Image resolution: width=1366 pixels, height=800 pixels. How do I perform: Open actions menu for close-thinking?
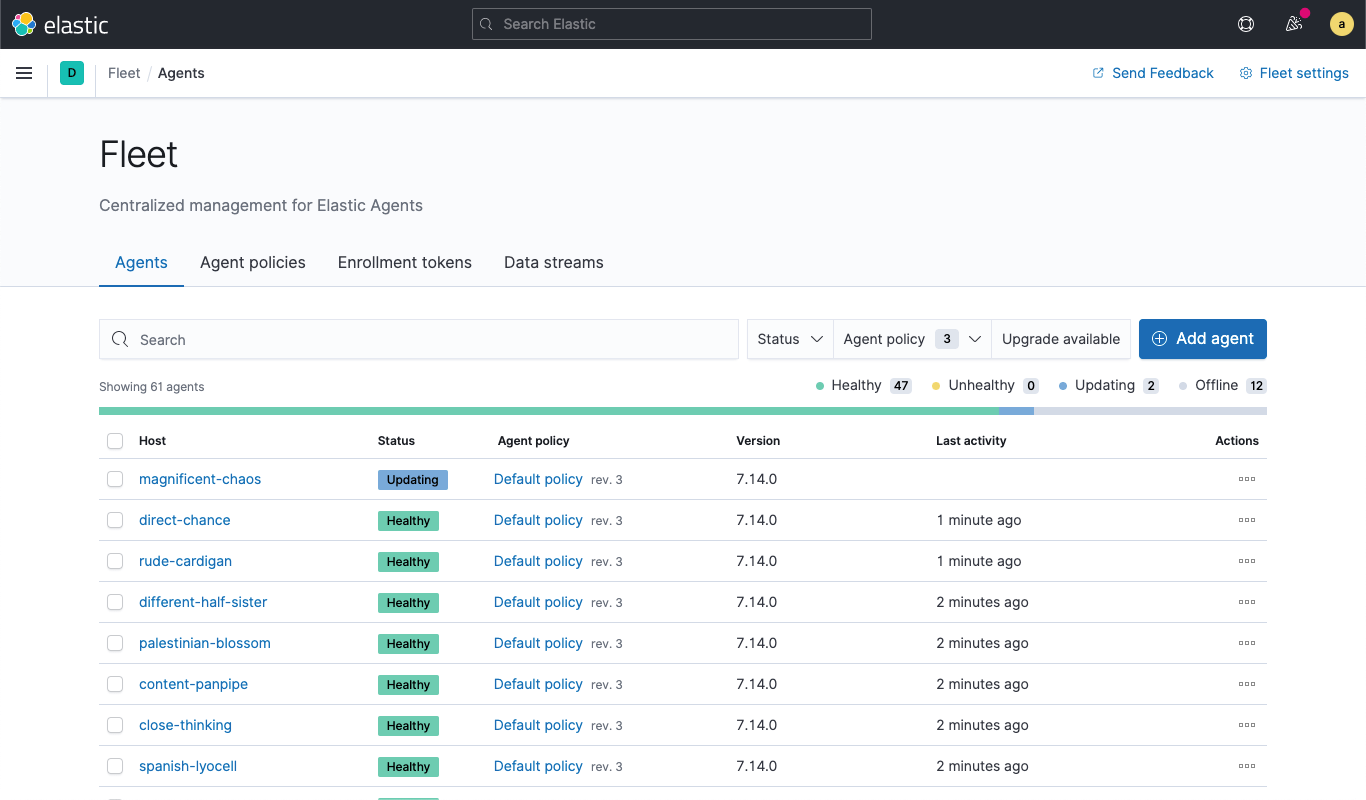click(x=1247, y=725)
